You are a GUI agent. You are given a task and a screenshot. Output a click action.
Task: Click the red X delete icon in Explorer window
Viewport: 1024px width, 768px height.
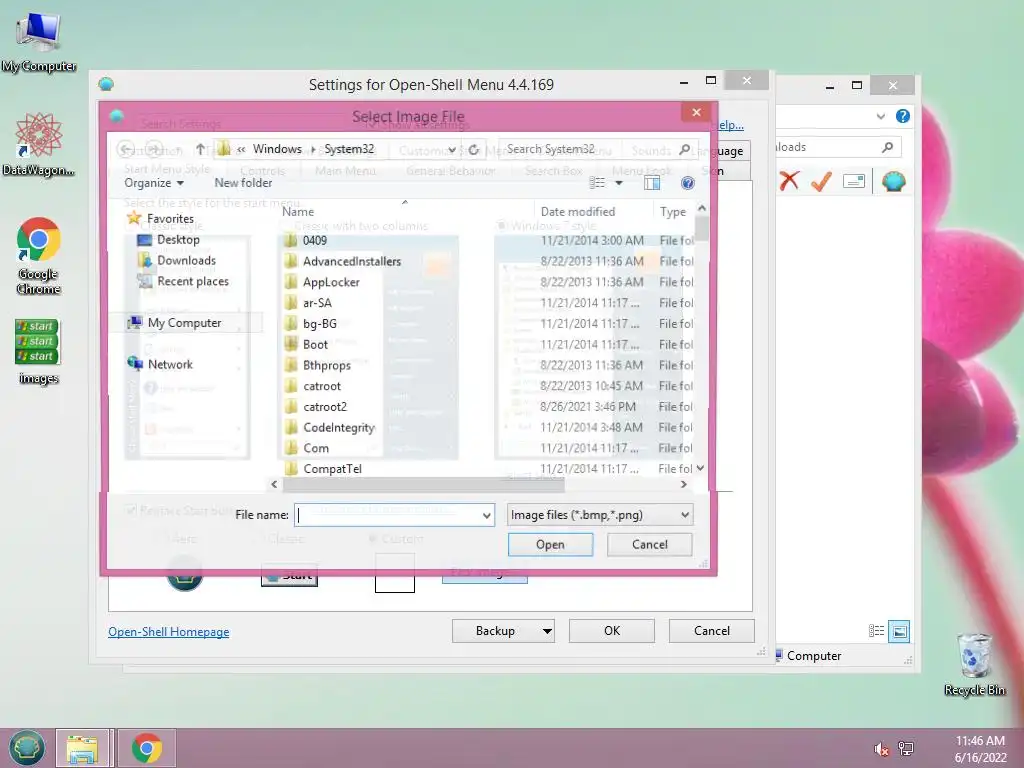pyautogui.click(x=789, y=180)
